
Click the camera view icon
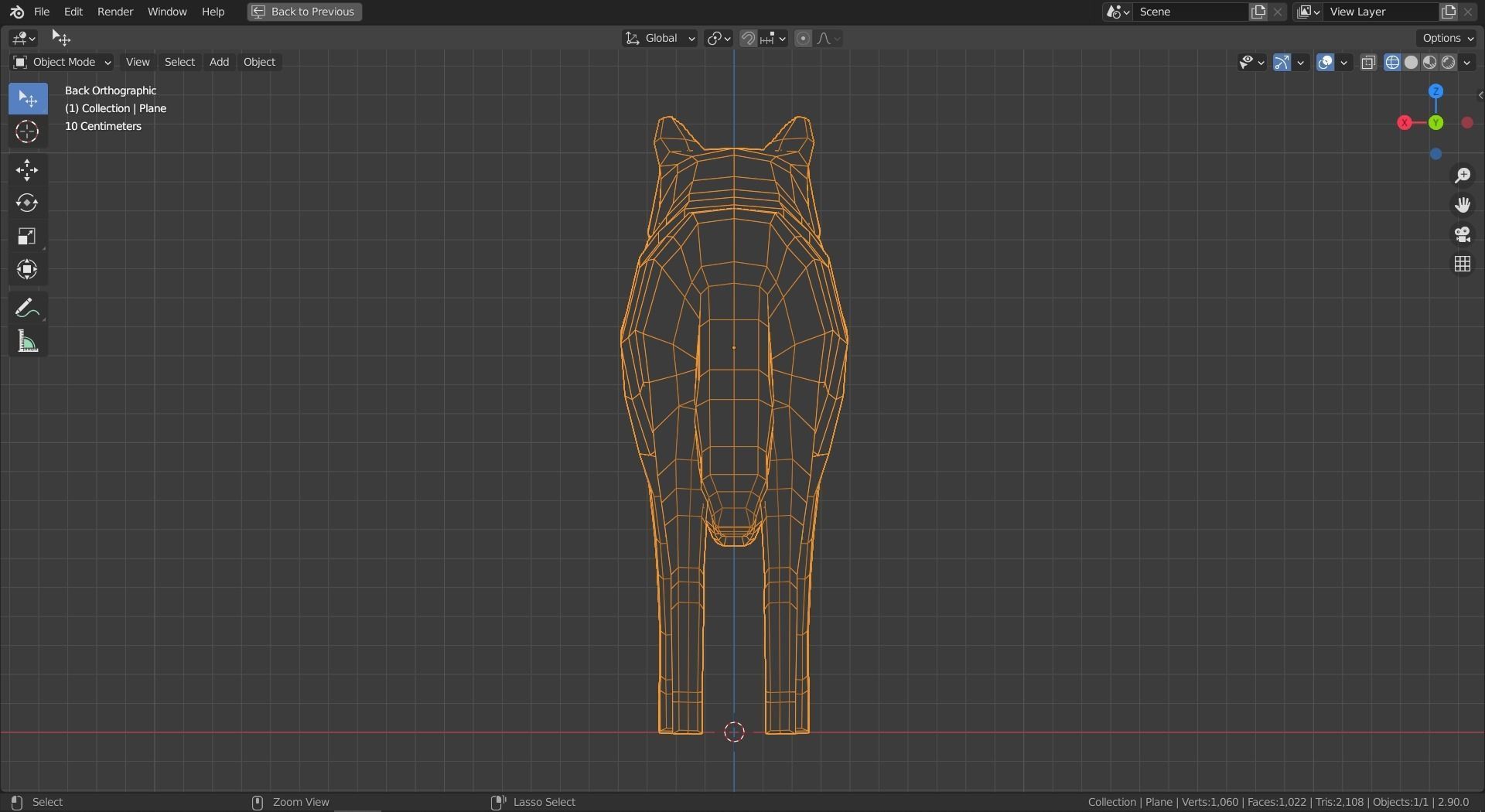(x=1462, y=235)
